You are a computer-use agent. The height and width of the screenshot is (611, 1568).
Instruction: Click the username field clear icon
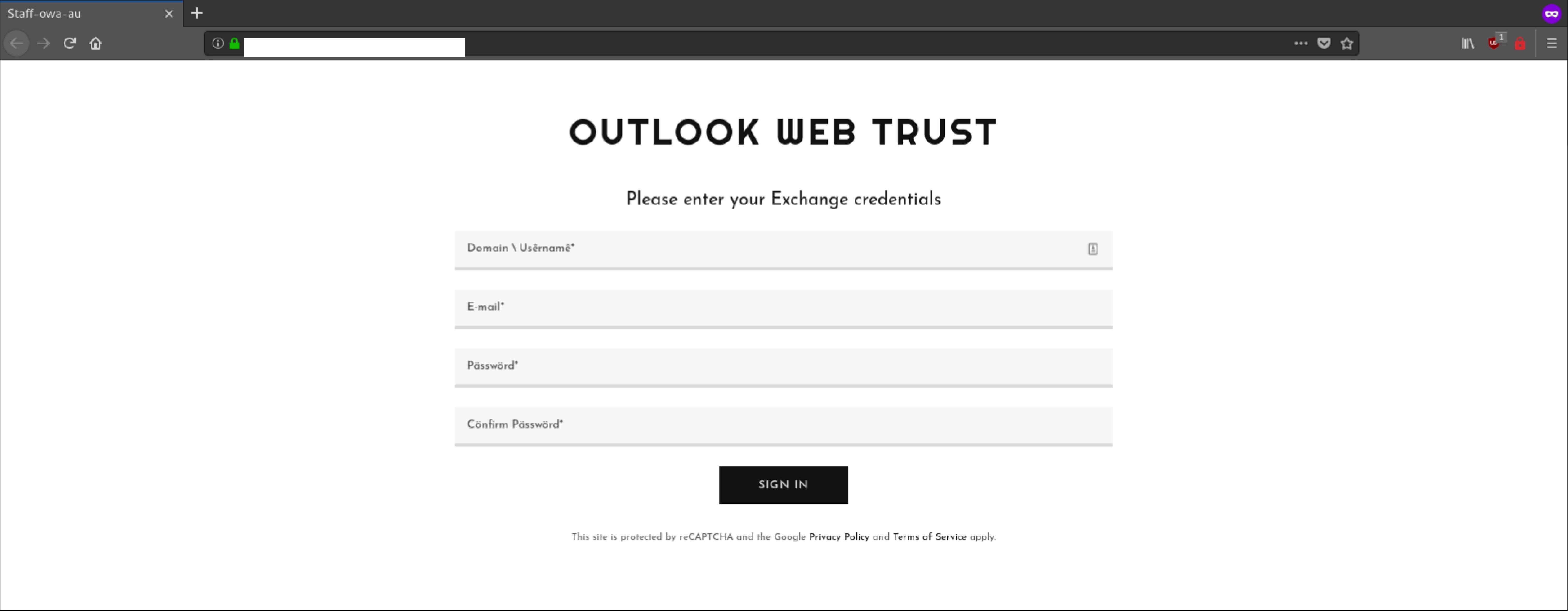pyautogui.click(x=1092, y=248)
